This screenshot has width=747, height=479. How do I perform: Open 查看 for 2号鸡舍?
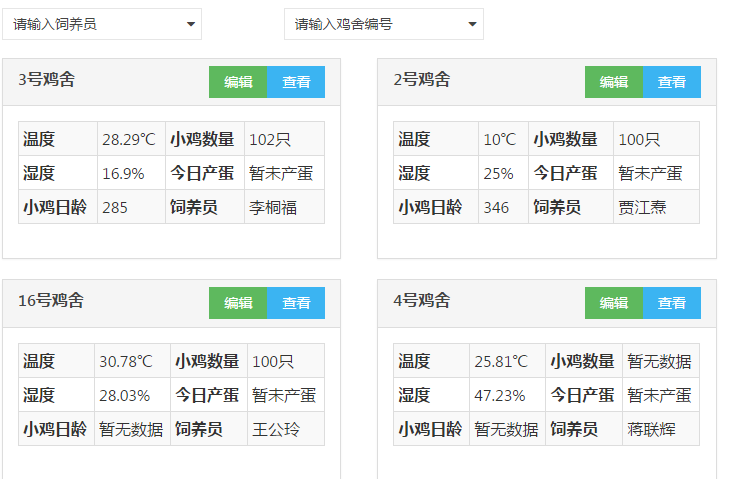click(672, 82)
